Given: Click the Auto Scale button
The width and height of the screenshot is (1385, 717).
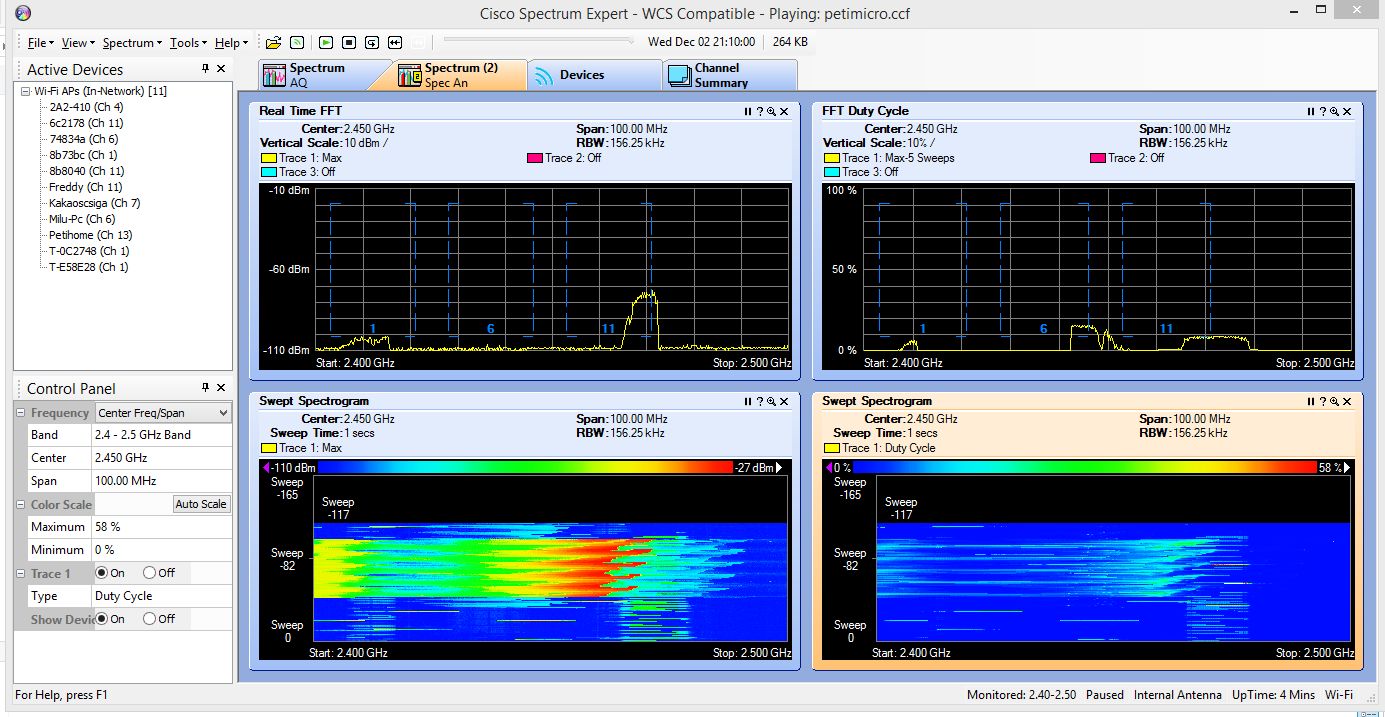Looking at the screenshot, I should click(x=201, y=504).
